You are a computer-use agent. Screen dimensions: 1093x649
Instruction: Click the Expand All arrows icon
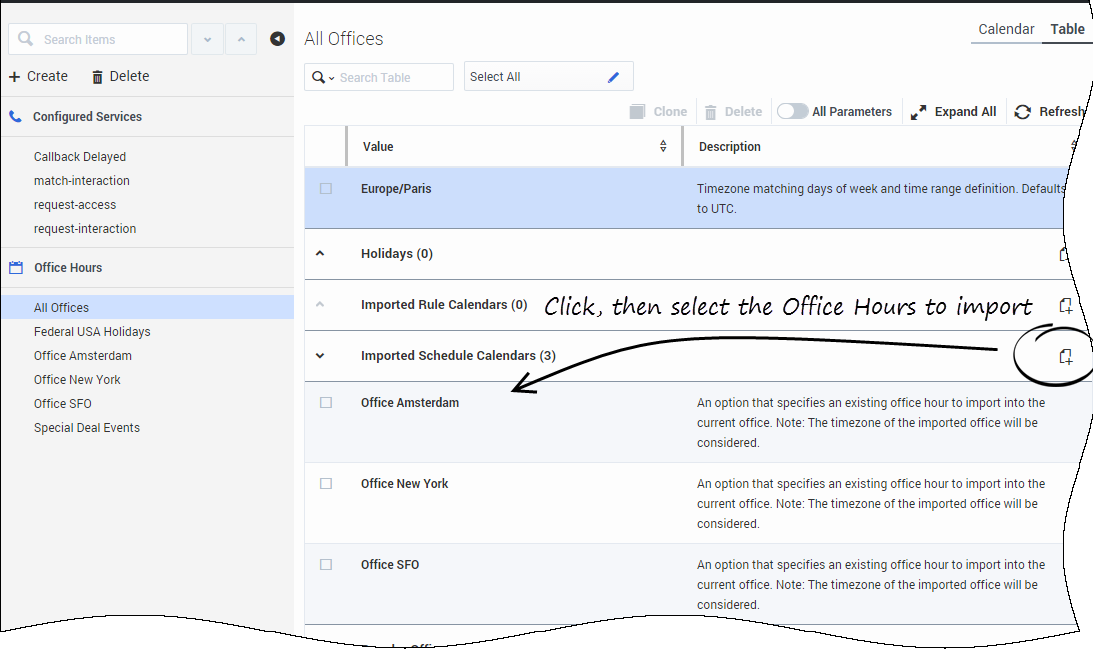[919, 112]
